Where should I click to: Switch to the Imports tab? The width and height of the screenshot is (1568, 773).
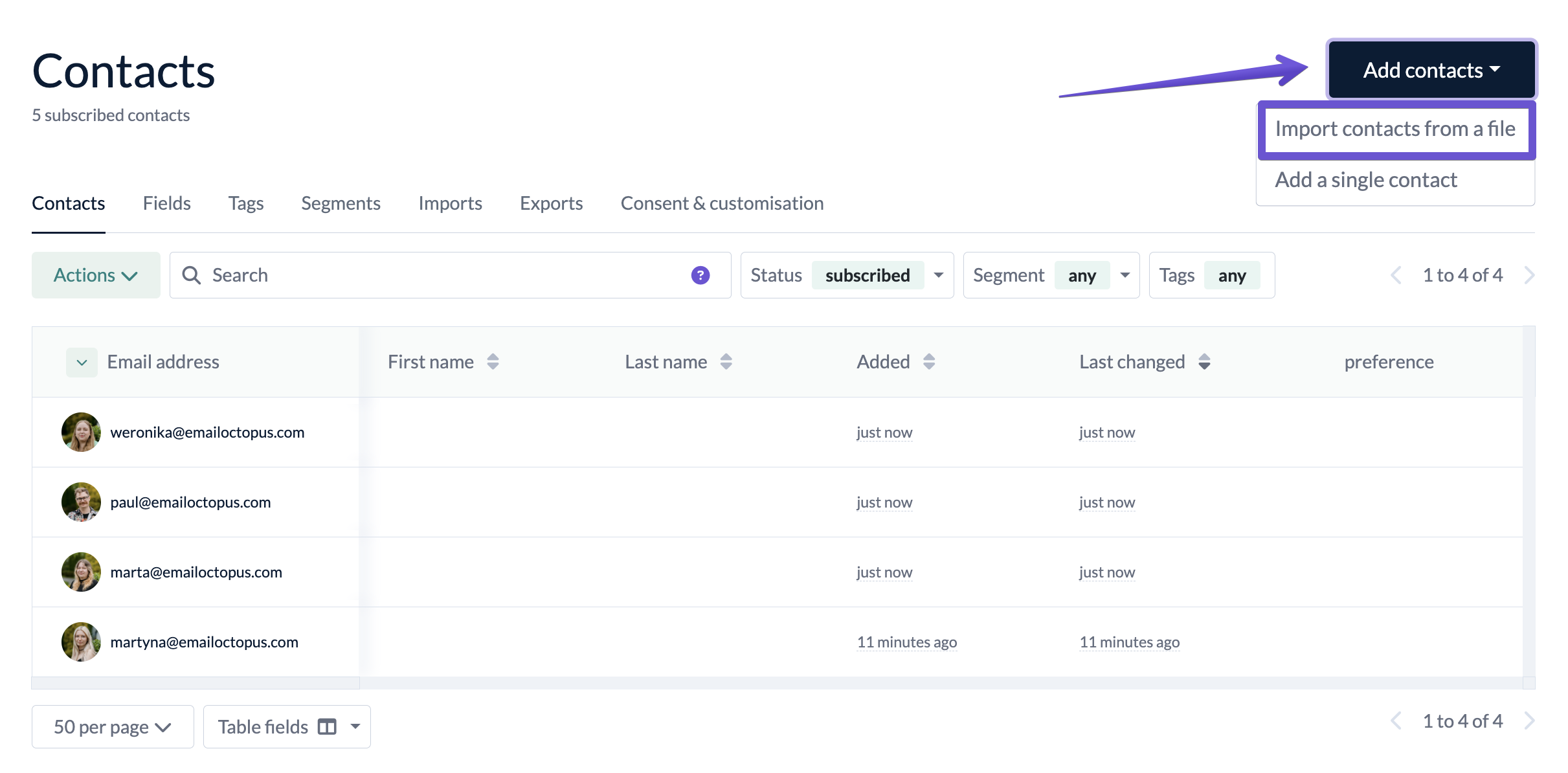(x=450, y=203)
